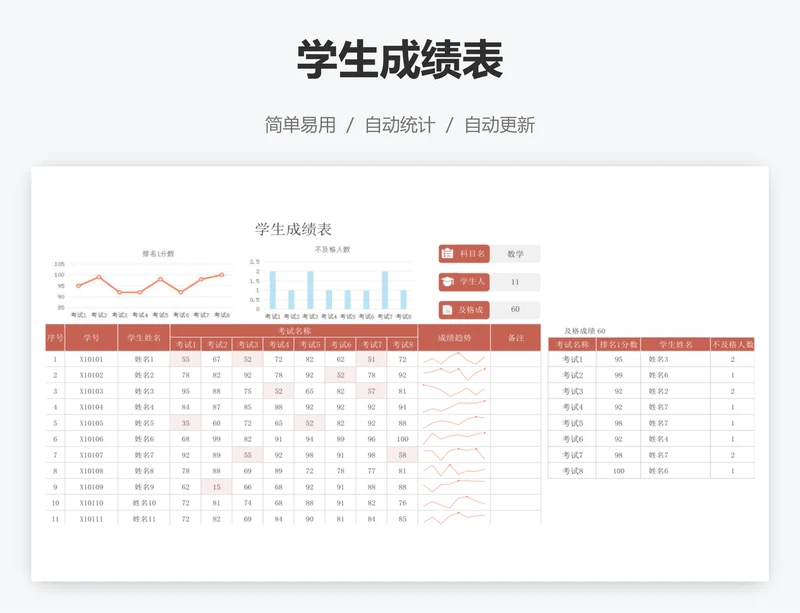This screenshot has width=800, height=613.
Task: Click the 考试8 column header
Action: click(x=403, y=345)
